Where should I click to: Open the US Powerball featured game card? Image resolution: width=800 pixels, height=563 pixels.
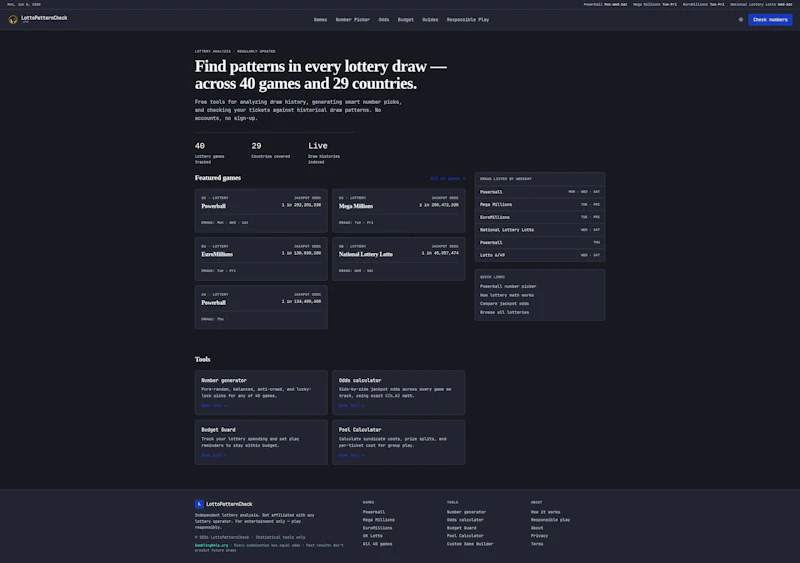pyautogui.click(x=261, y=210)
